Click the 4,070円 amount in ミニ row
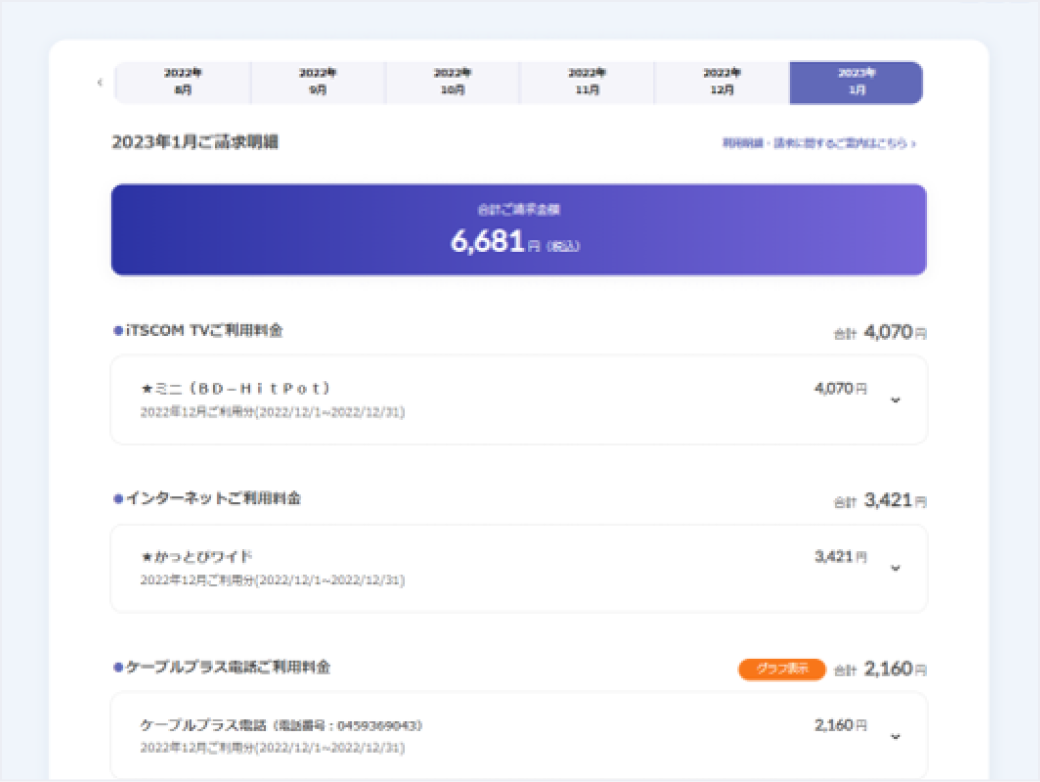 click(x=840, y=388)
